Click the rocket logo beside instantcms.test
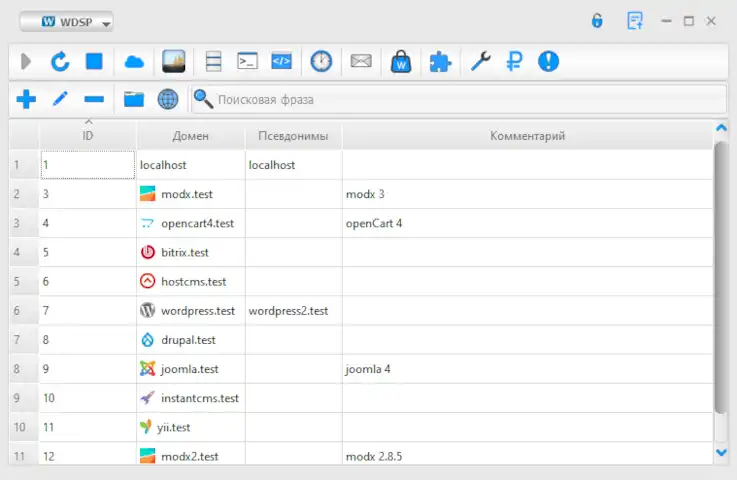 [x=148, y=398]
